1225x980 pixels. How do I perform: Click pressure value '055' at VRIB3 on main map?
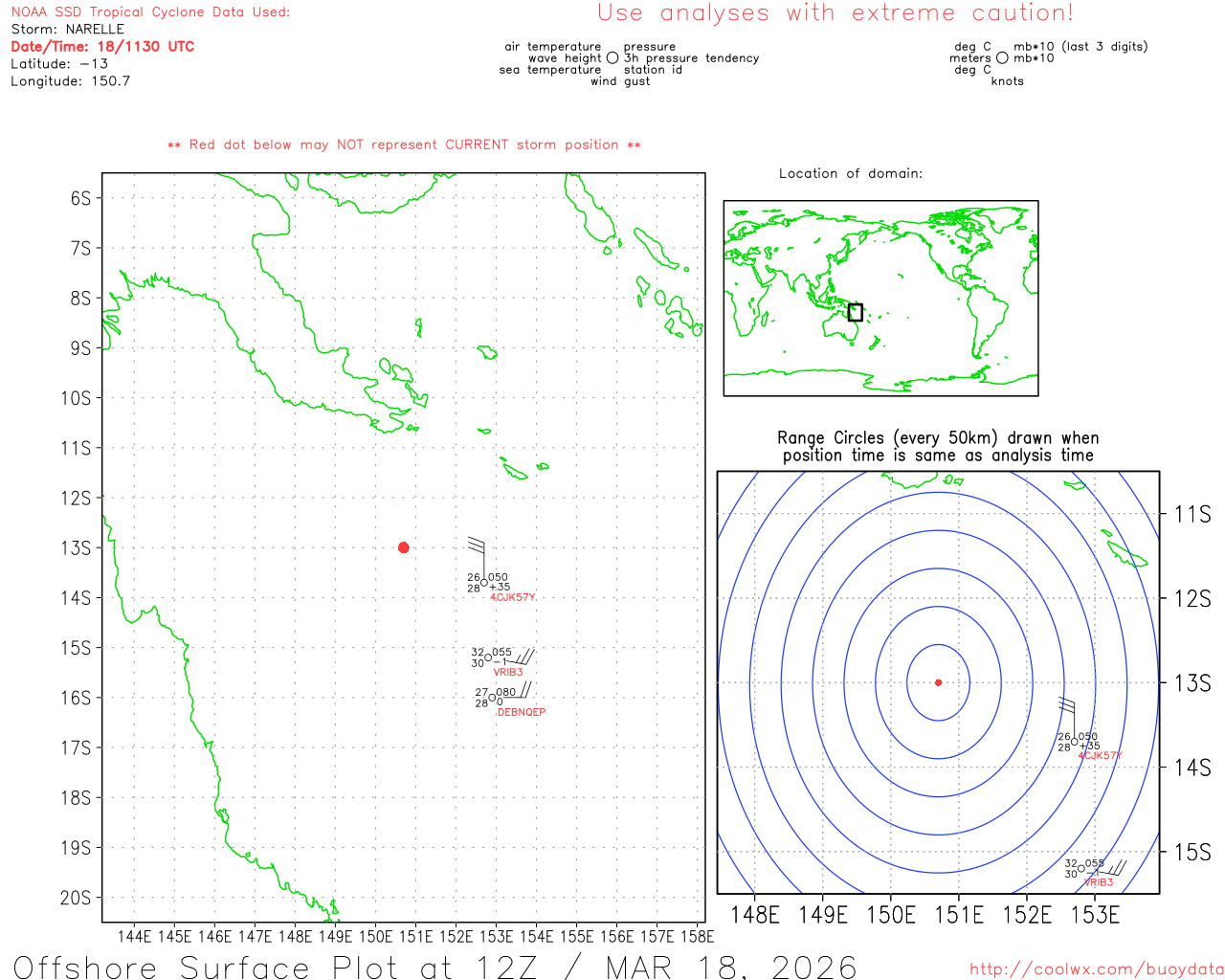click(502, 652)
